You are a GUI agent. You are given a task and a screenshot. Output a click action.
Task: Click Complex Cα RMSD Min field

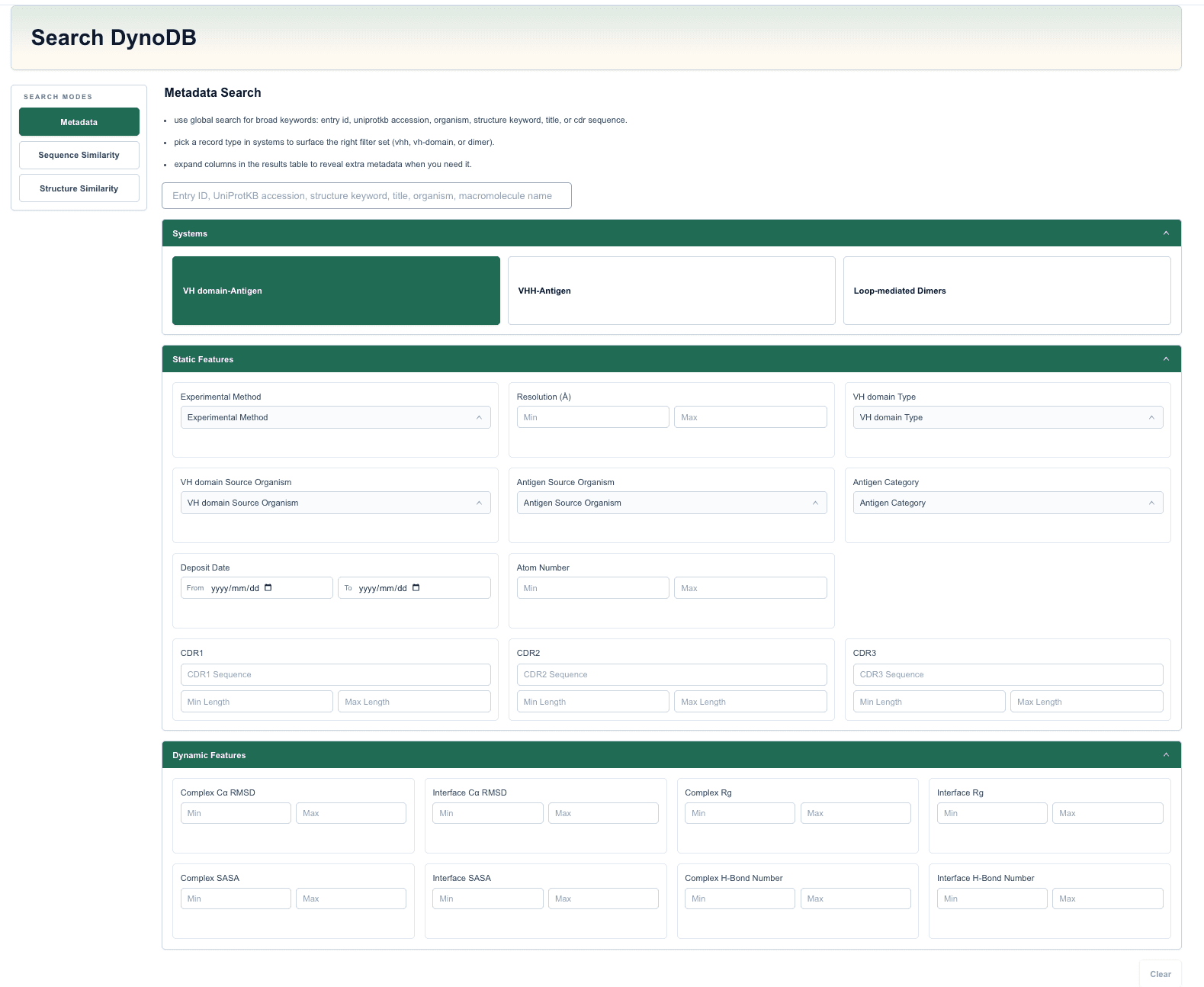(x=236, y=813)
